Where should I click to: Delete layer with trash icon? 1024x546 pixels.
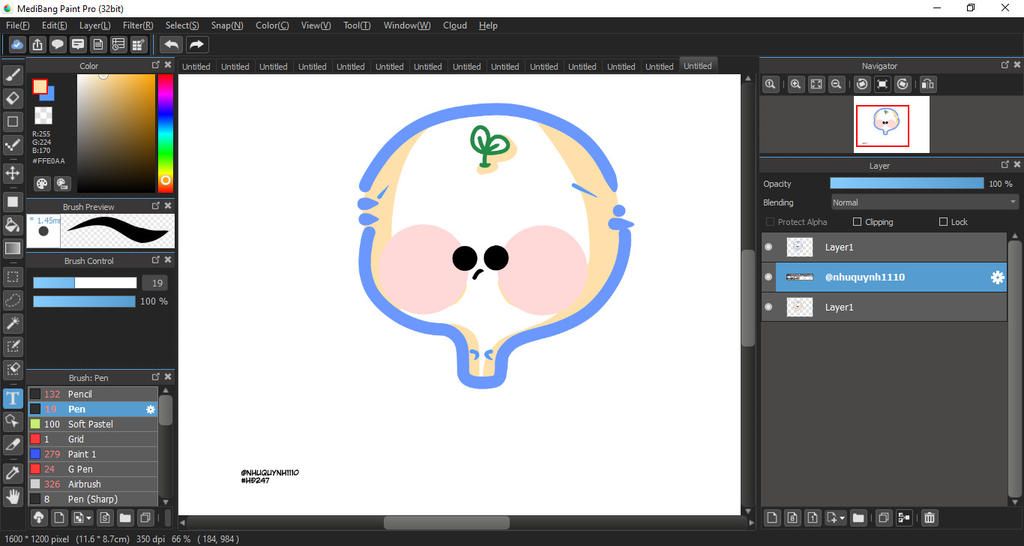tap(929, 518)
